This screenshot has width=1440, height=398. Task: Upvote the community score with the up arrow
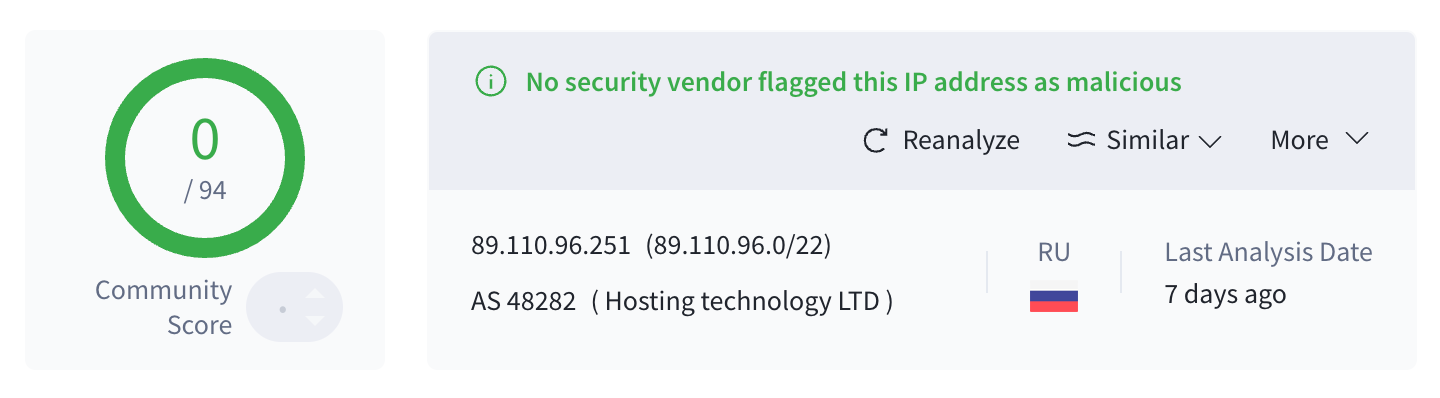314,294
